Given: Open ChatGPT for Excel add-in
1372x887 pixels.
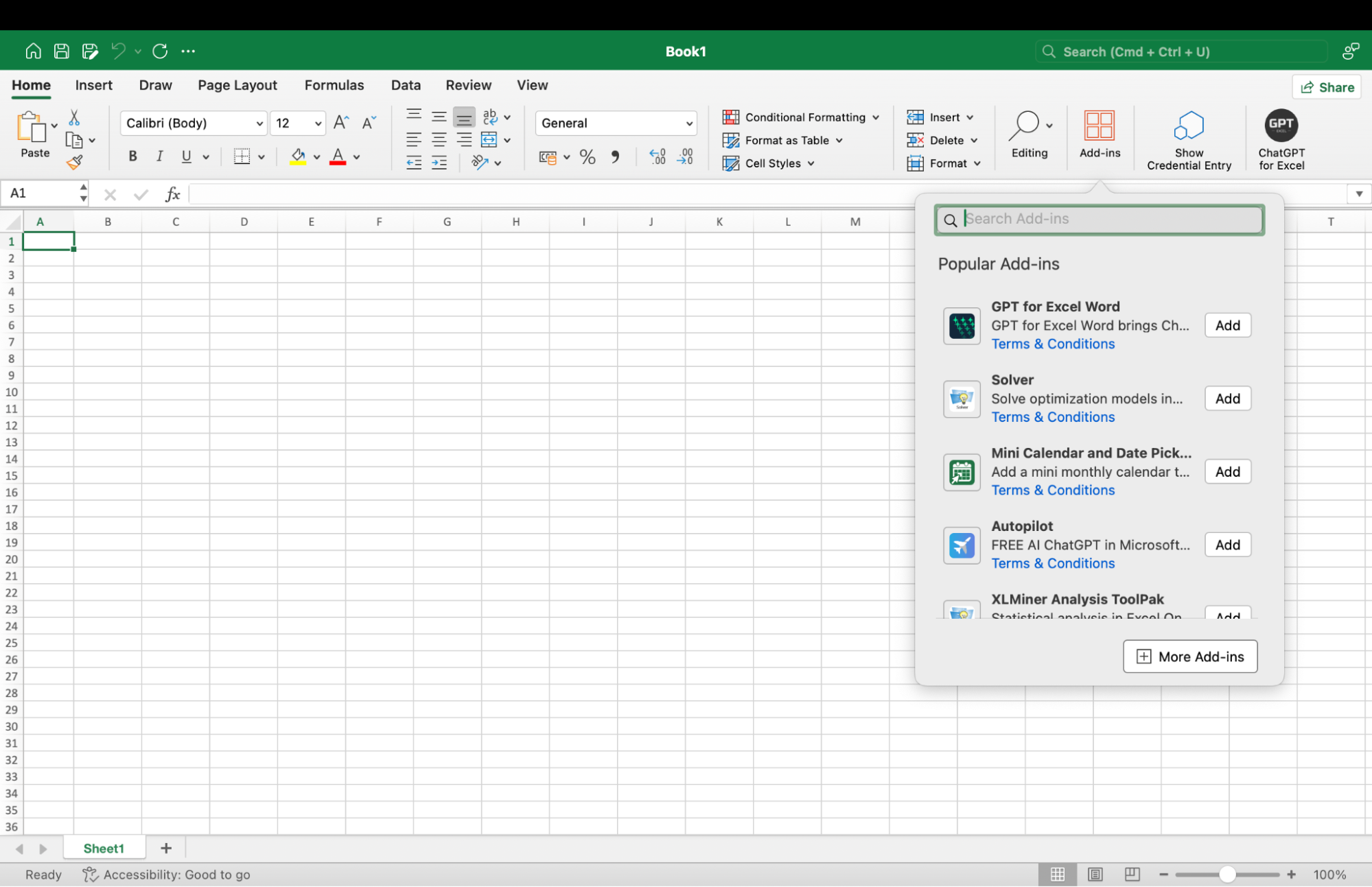Looking at the screenshot, I should point(1281,137).
